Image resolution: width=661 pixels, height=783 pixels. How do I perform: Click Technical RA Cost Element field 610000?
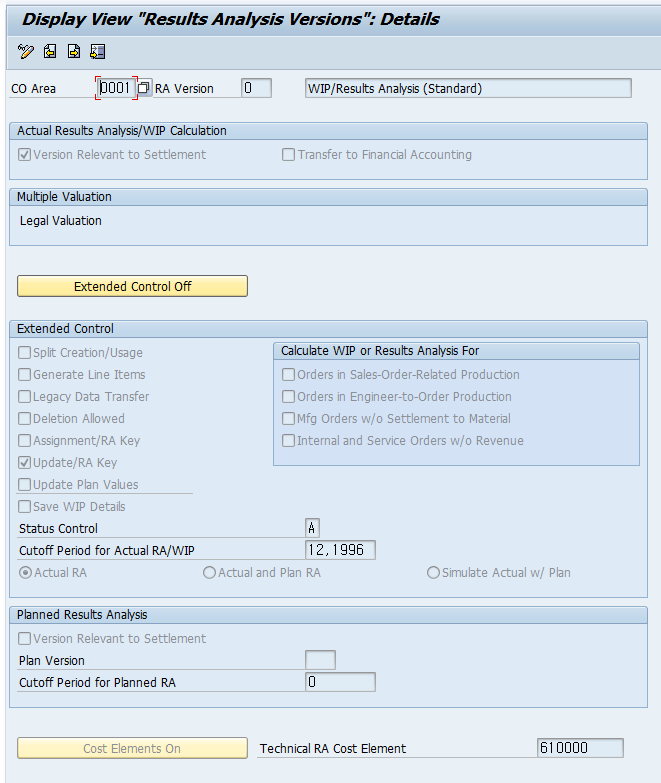[x=580, y=748]
